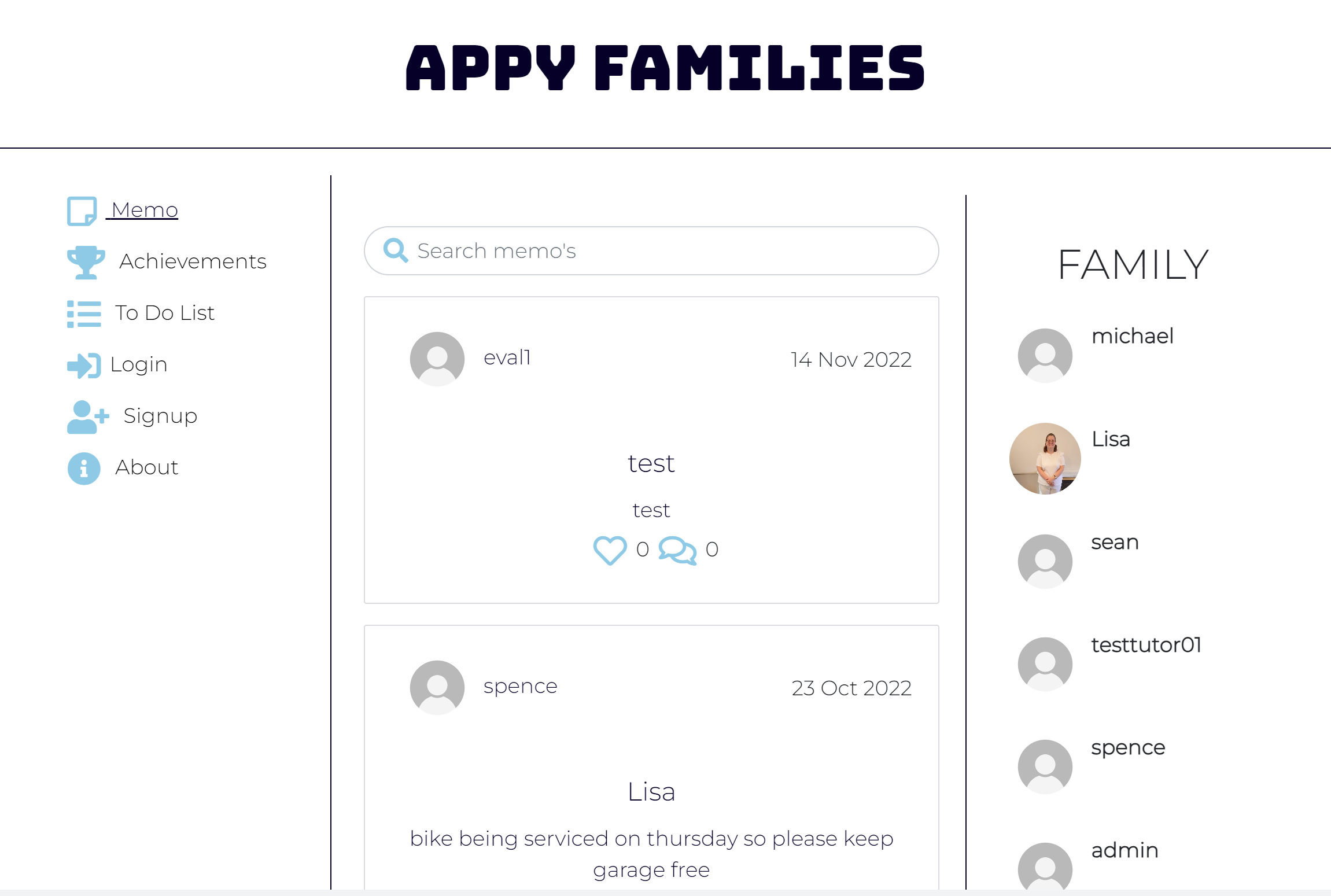Go to the Achievements page
This screenshot has height=896, width=1331.
point(193,261)
